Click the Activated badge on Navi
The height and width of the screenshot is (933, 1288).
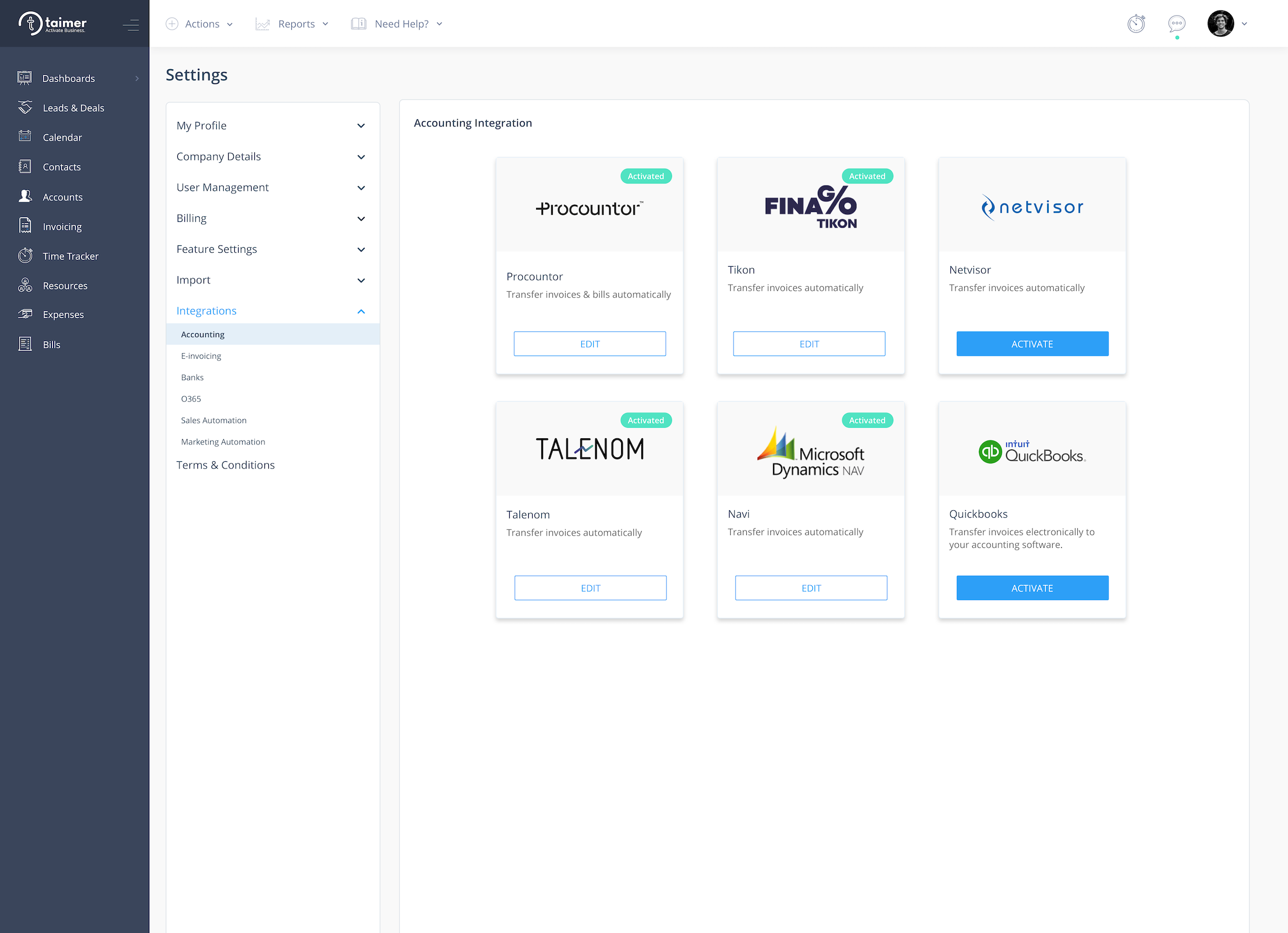867,420
